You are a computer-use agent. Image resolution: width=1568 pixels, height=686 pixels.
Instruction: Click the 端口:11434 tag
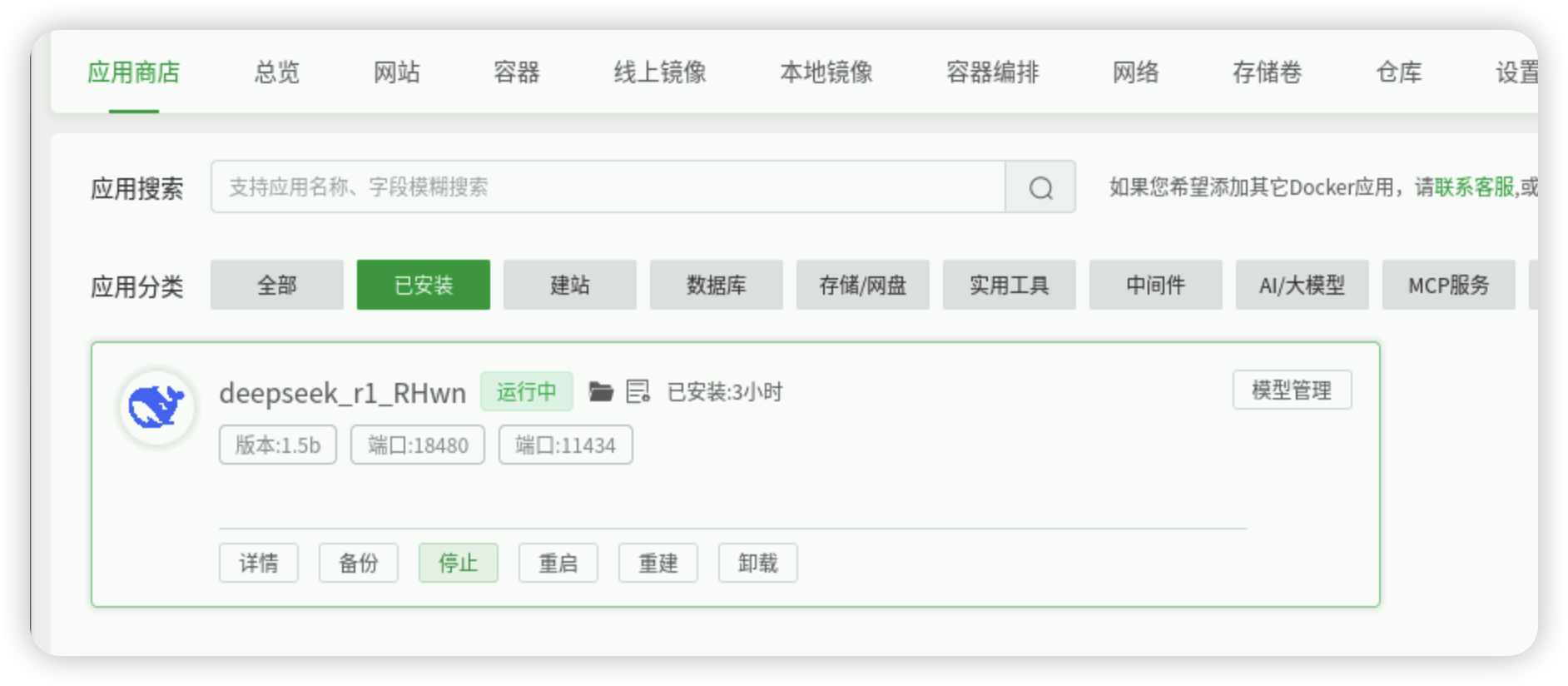[566, 445]
